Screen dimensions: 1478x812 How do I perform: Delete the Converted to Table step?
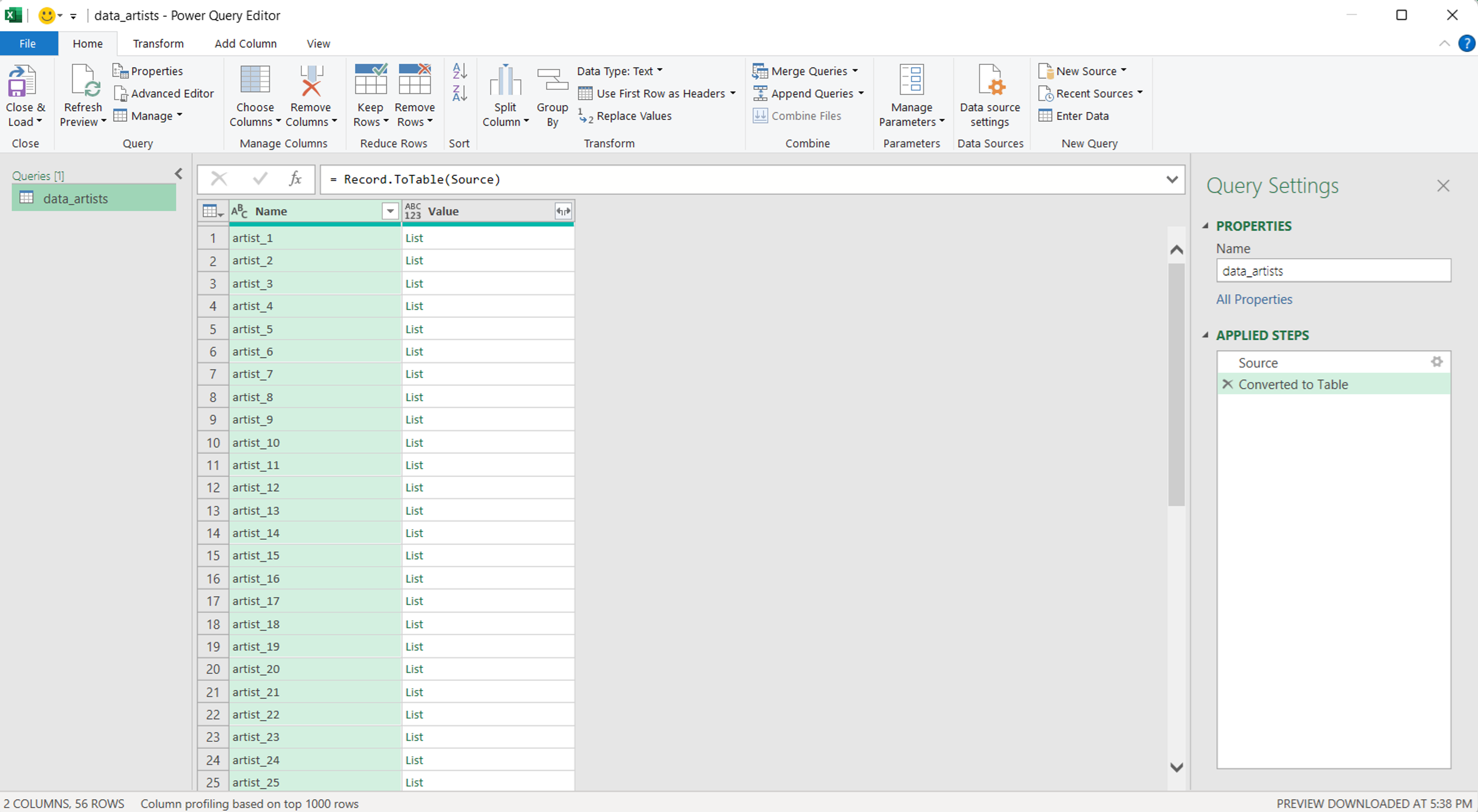point(1227,384)
